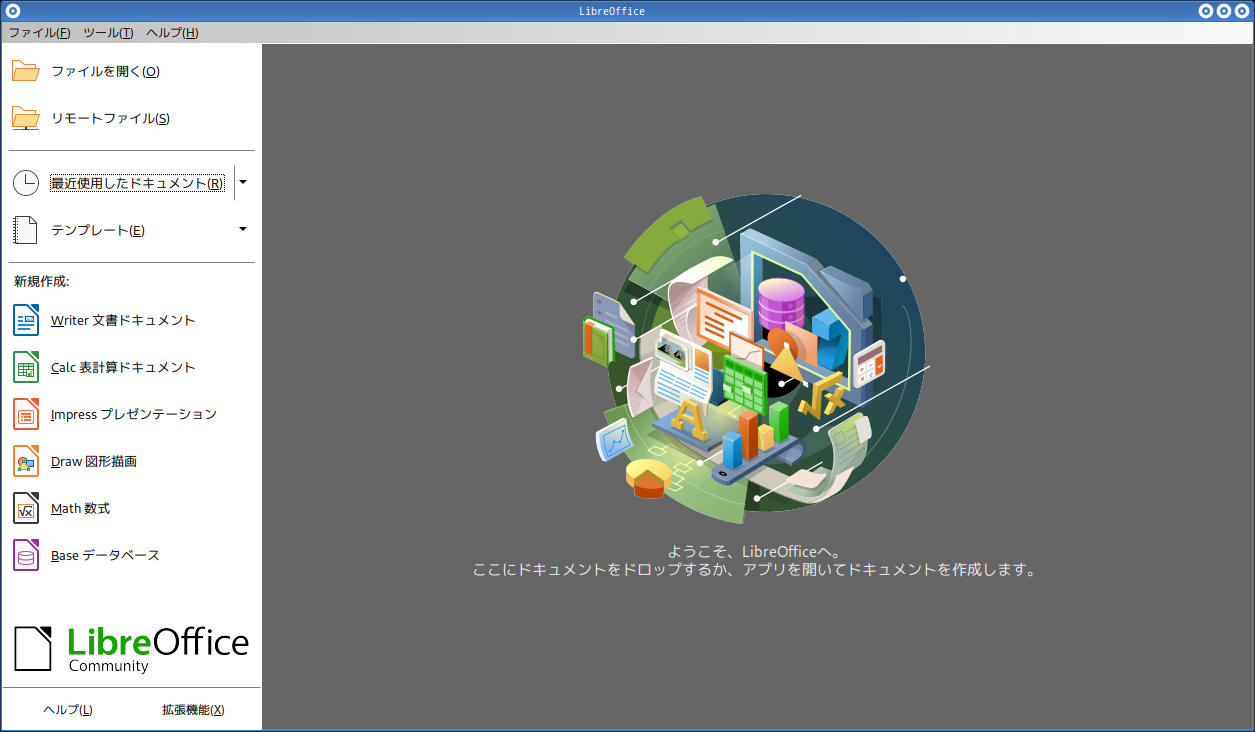This screenshot has width=1255, height=732.
Task: Close the LibreOffice window
Action: click(1242, 11)
